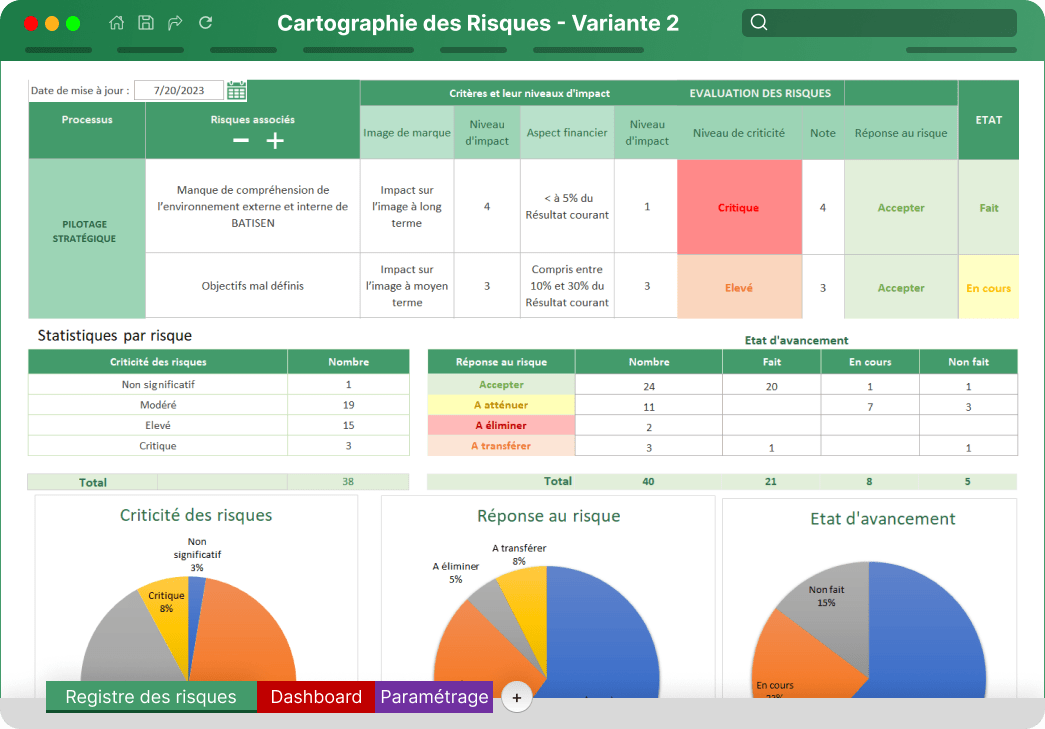
Task: Click the Criticité des risques chart title
Action: [196, 516]
